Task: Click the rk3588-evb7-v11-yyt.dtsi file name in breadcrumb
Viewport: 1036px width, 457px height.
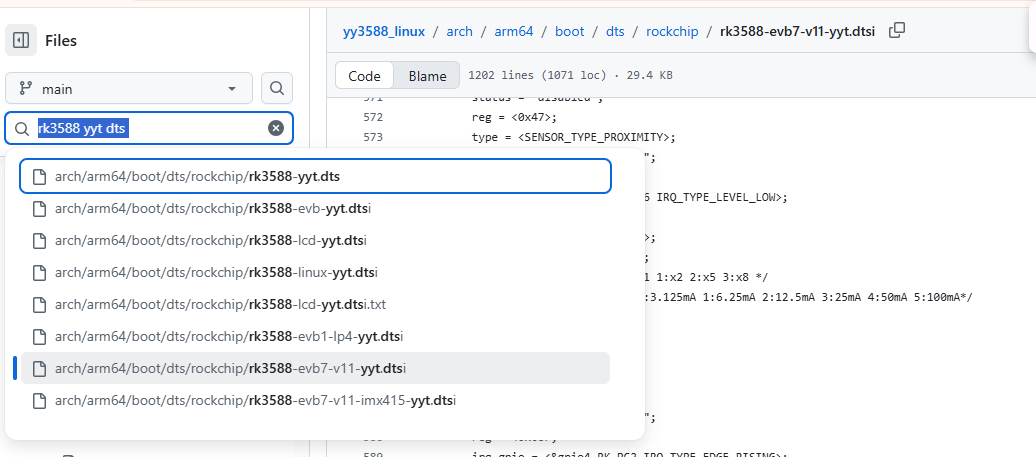Action: (797, 31)
